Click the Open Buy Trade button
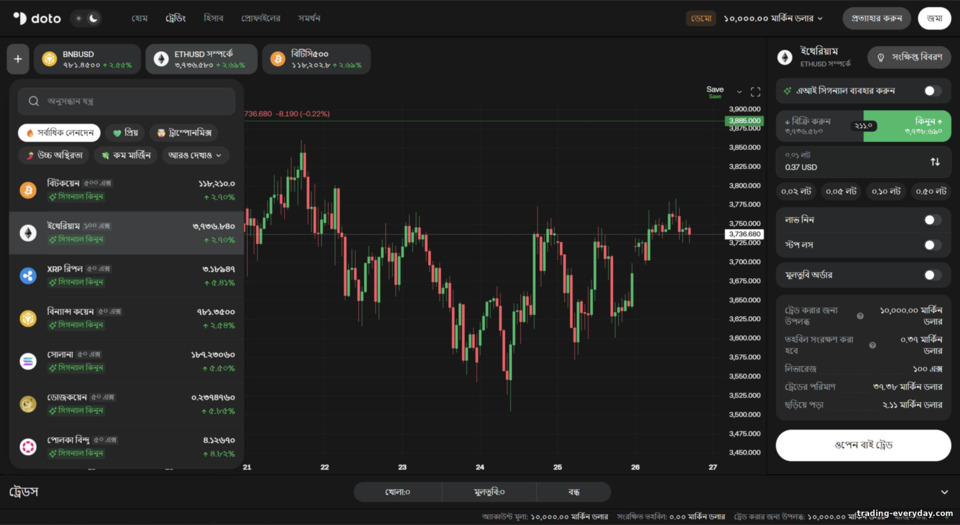Screen dimensions: 960x525 pyautogui.click(x=863, y=445)
